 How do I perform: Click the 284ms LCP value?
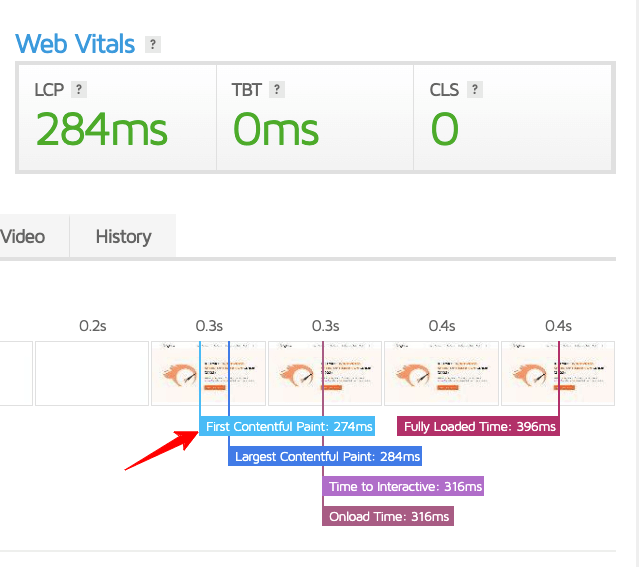101,130
